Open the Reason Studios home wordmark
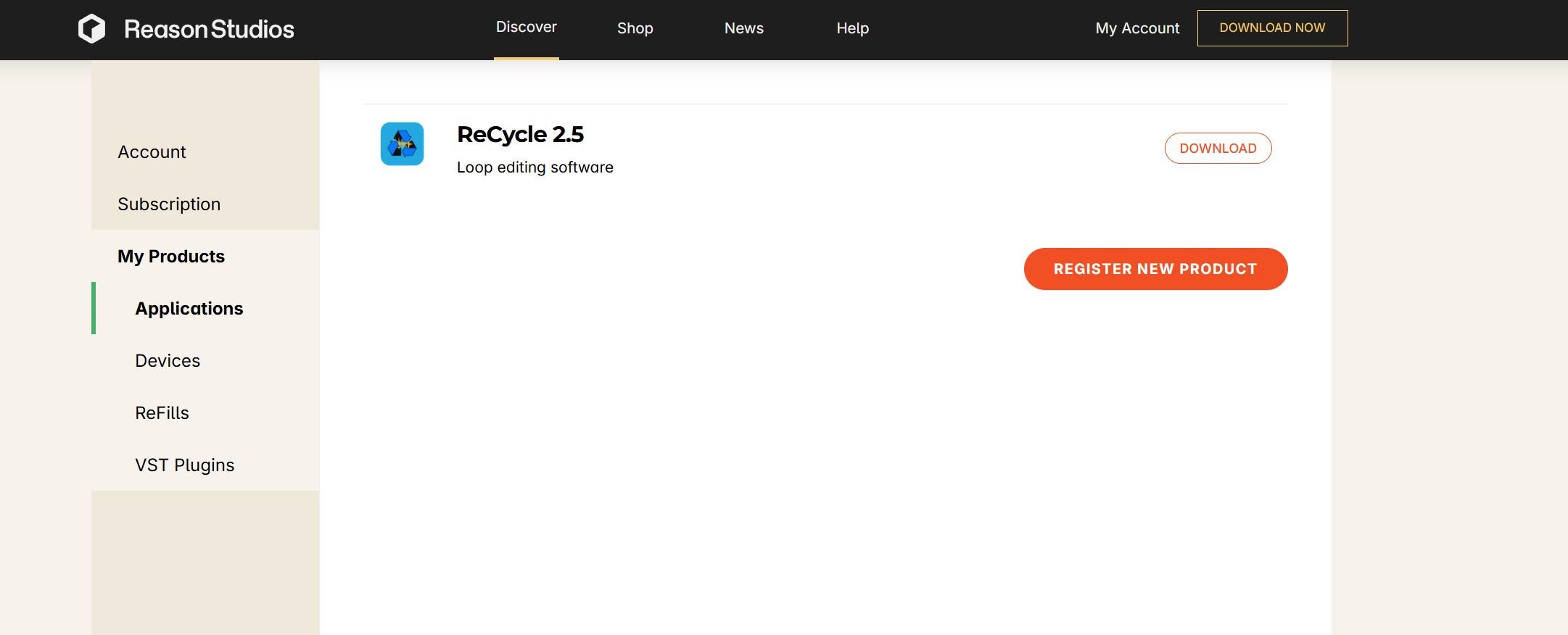This screenshot has width=1568, height=635. [x=210, y=29]
